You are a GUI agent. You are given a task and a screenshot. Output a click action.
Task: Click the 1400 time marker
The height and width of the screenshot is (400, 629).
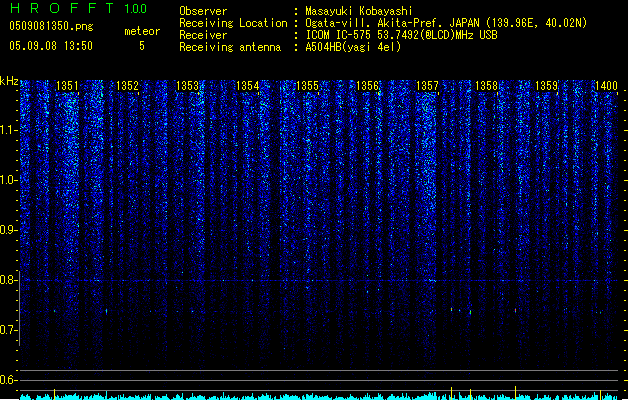(606, 86)
